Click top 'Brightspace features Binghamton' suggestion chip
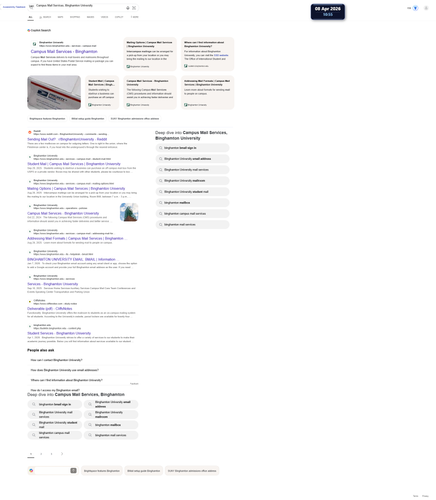 pos(47,119)
